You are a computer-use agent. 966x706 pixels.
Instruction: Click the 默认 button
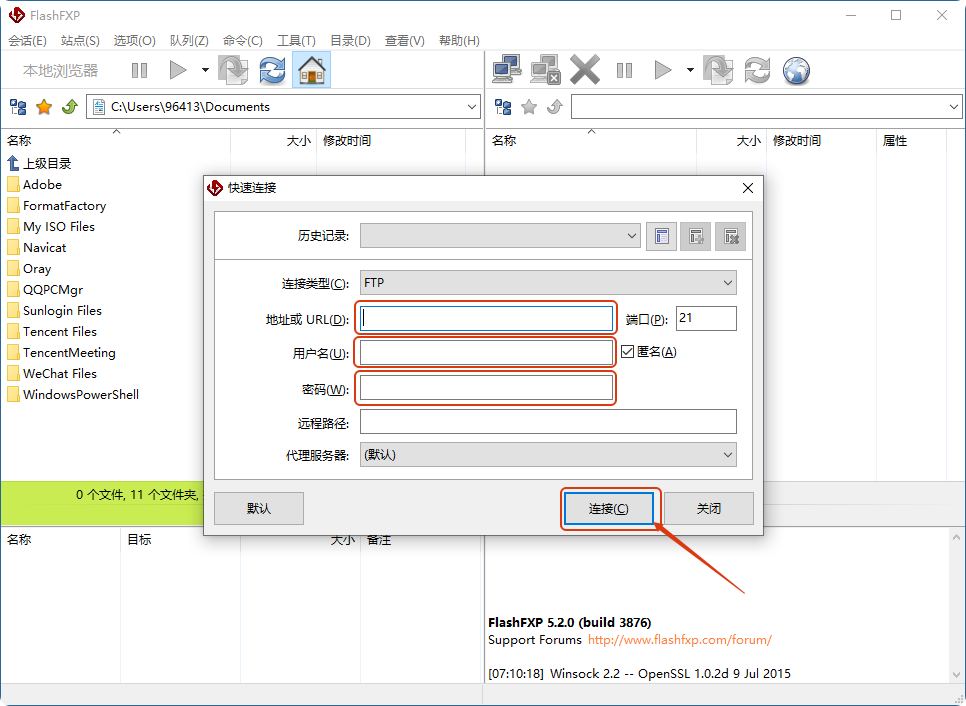pos(259,508)
